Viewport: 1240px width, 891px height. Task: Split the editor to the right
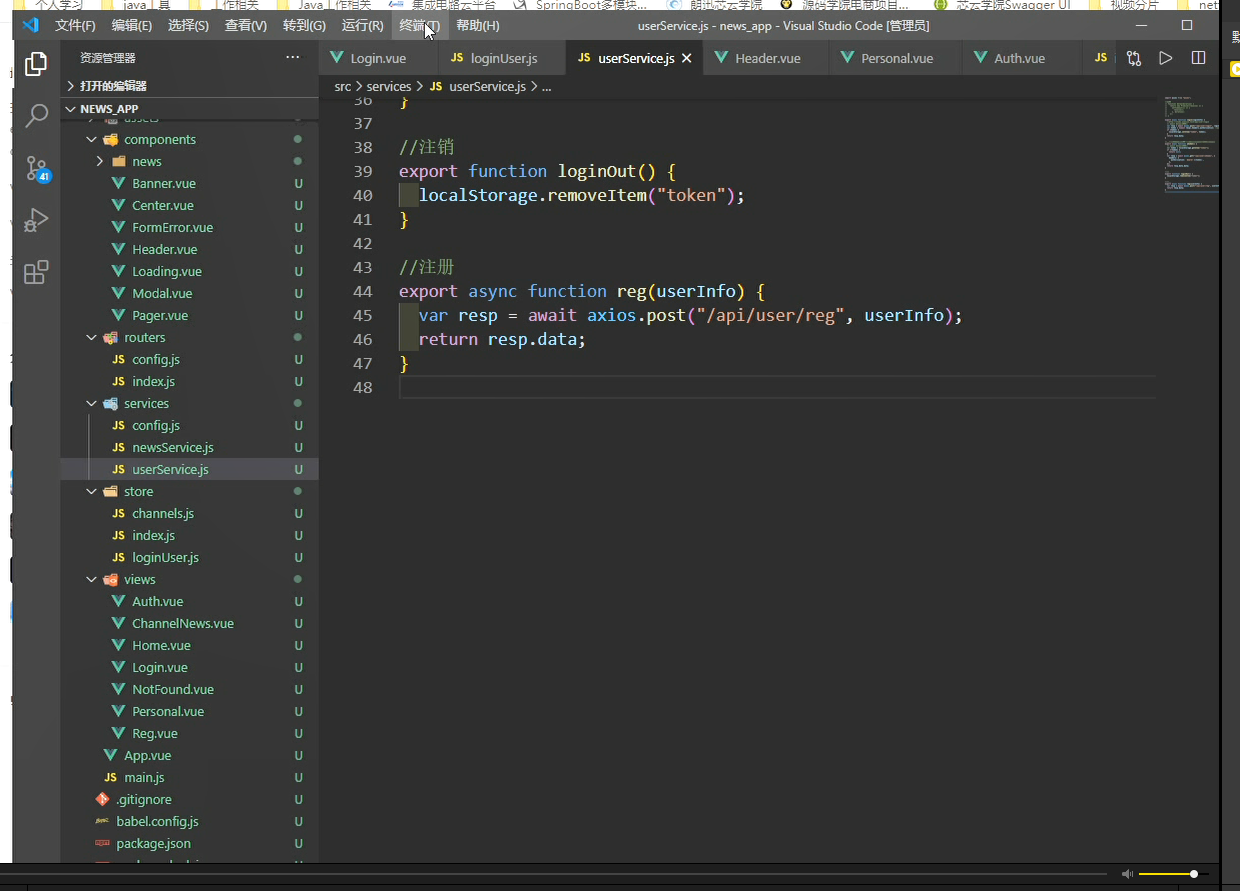(1198, 58)
